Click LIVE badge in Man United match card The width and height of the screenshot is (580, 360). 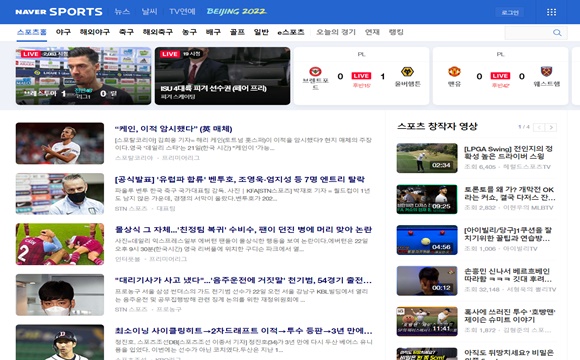[500, 76]
